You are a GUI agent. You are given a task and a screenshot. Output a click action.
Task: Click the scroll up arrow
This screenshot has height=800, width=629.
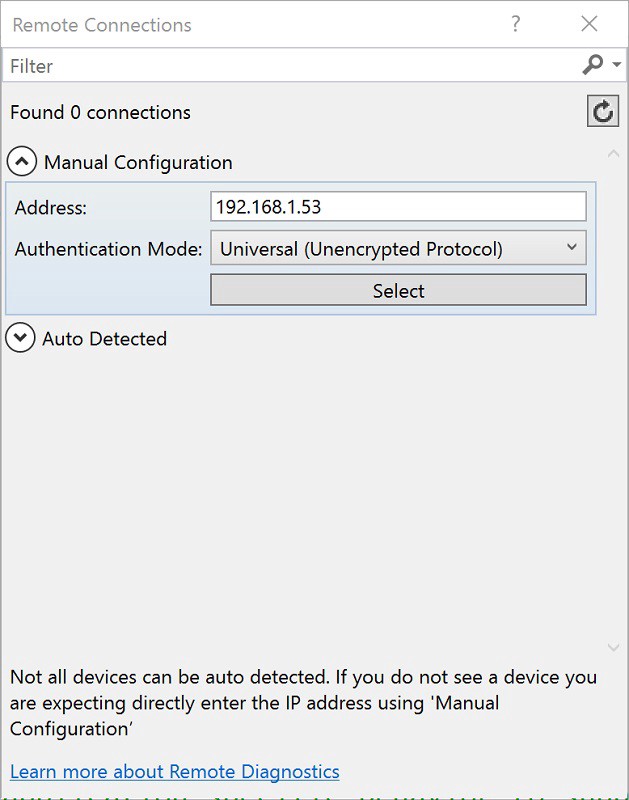tap(614, 154)
